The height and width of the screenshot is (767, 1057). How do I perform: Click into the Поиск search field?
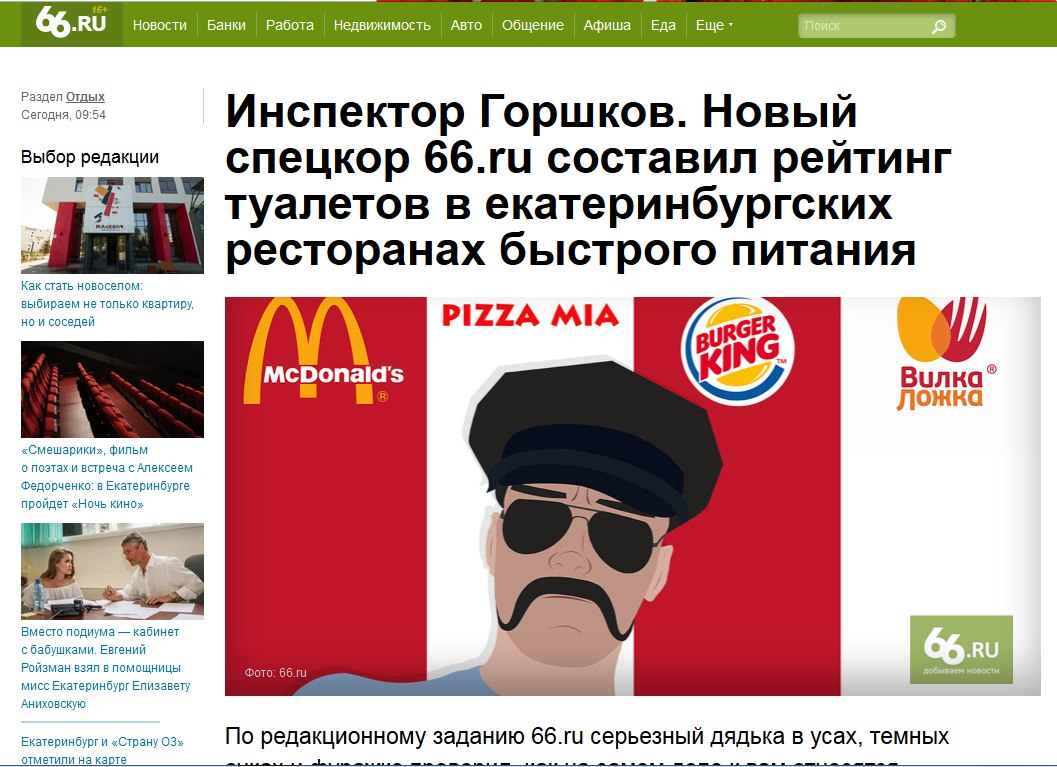865,26
